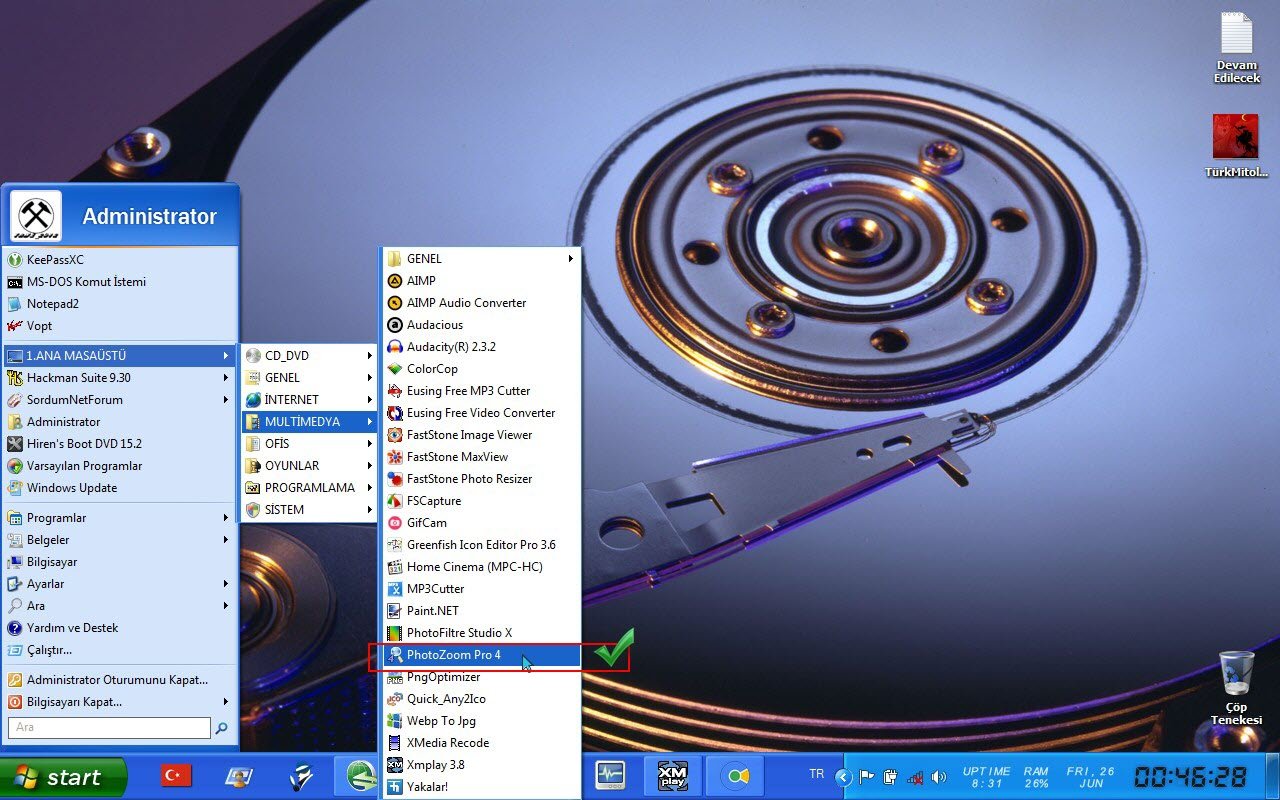Start Quick_Any2Ico

click(x=481, y=699)
